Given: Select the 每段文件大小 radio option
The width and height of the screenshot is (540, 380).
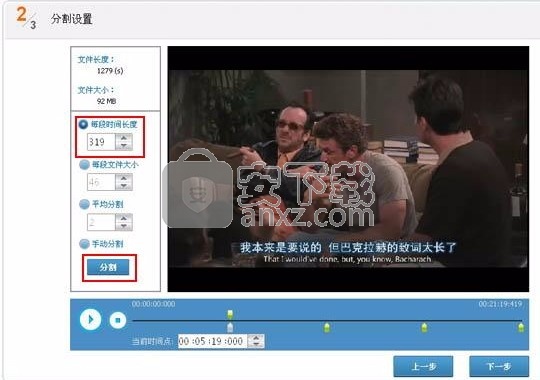Looking at the screenshot, I should click(84, 165).
